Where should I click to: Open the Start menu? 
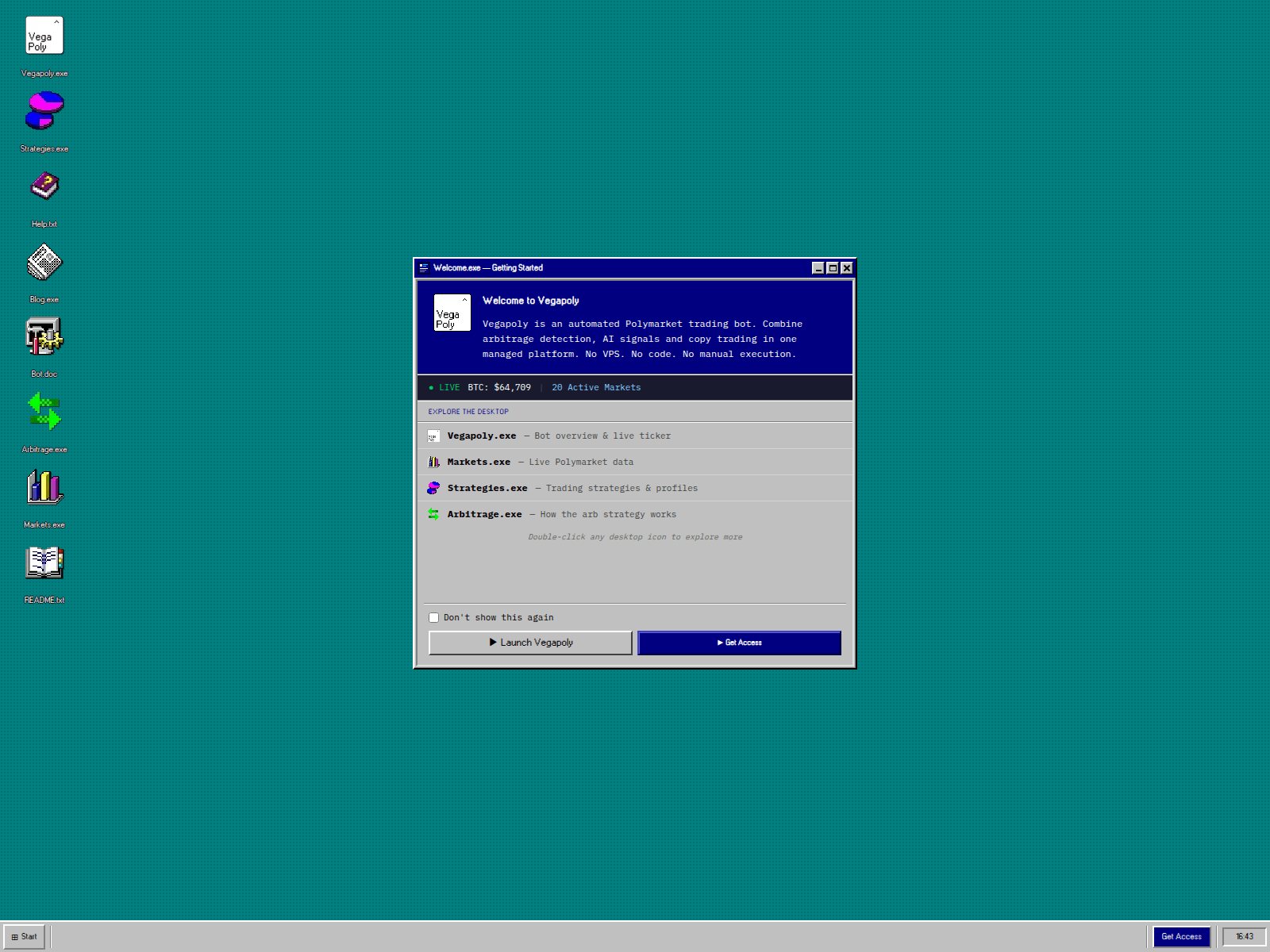click(25, 937)
